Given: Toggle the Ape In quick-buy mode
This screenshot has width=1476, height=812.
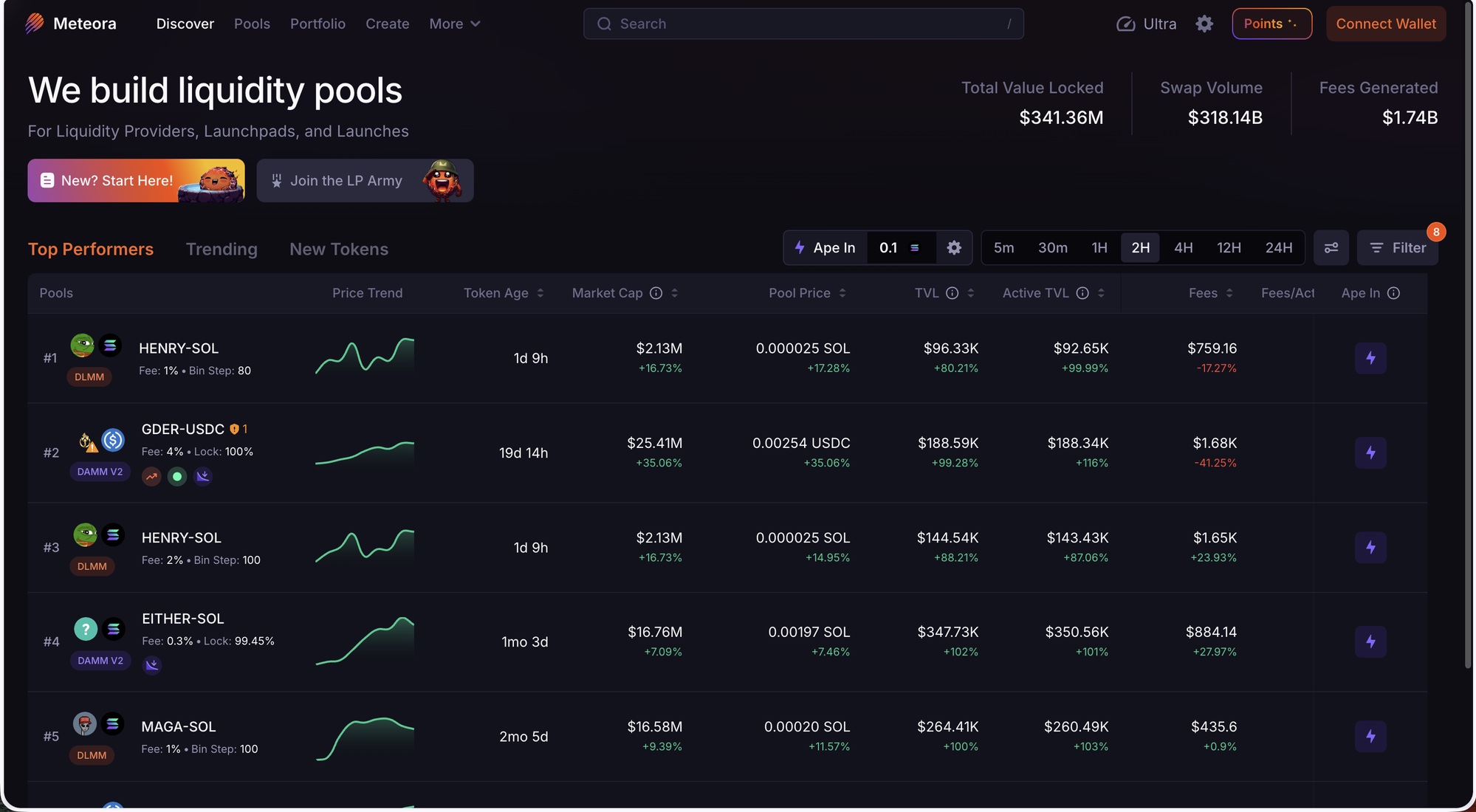Looking at the screenshot, I should tap(825, 248).
